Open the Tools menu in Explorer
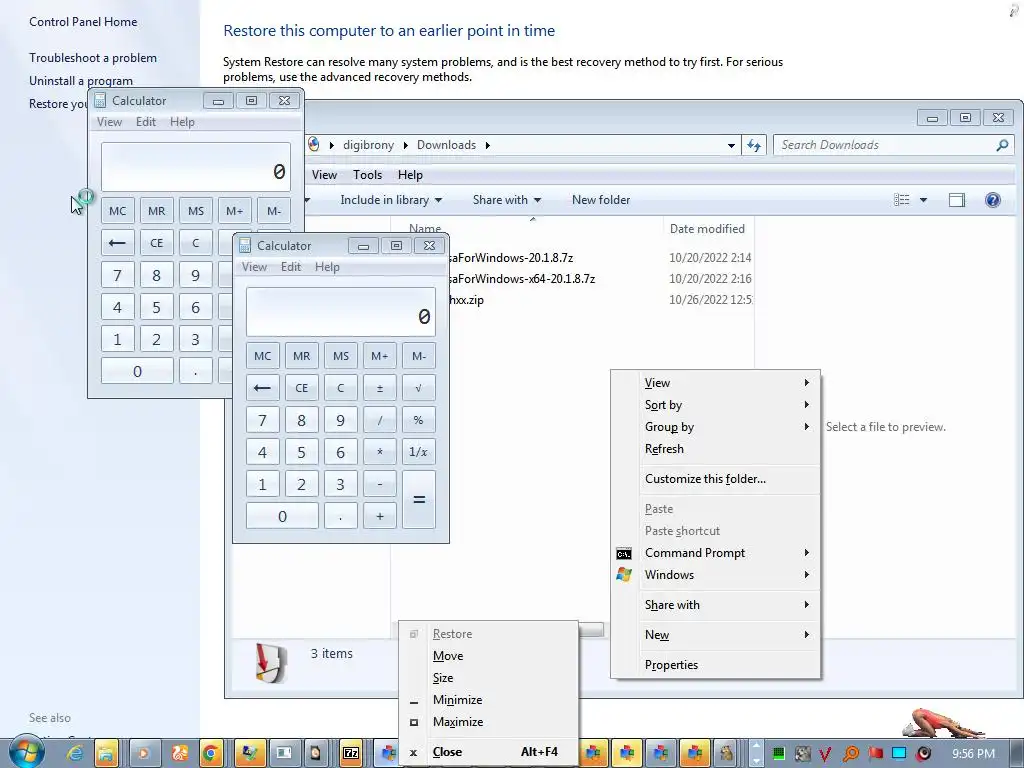1024x768 pixels. tap(368, 175)
